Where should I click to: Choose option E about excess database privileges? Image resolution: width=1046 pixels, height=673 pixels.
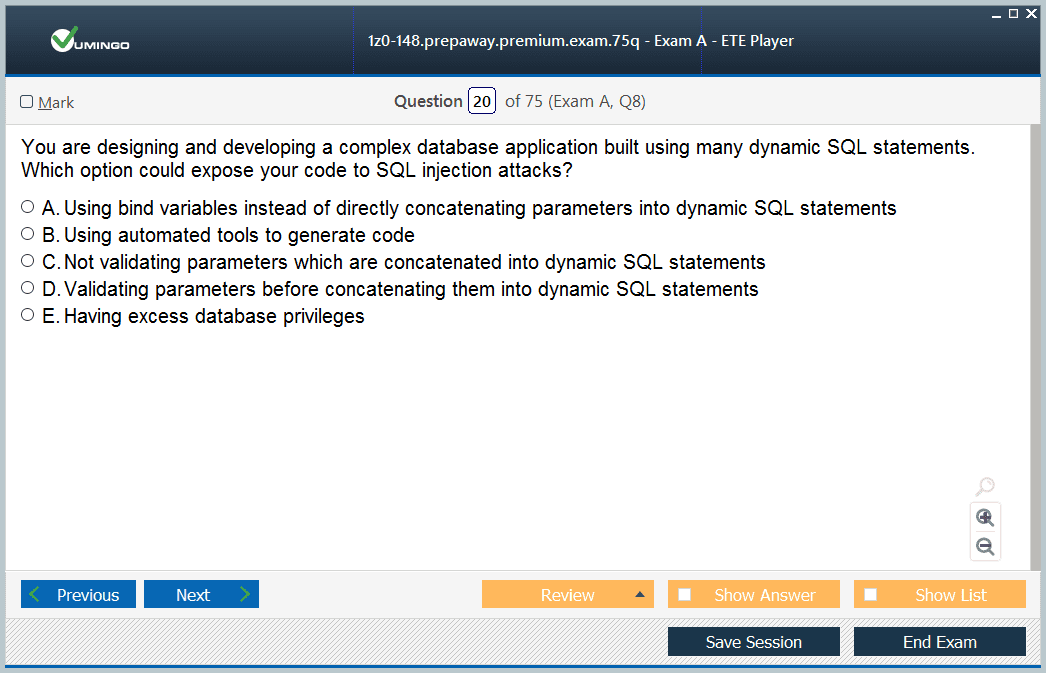(27, 315)
